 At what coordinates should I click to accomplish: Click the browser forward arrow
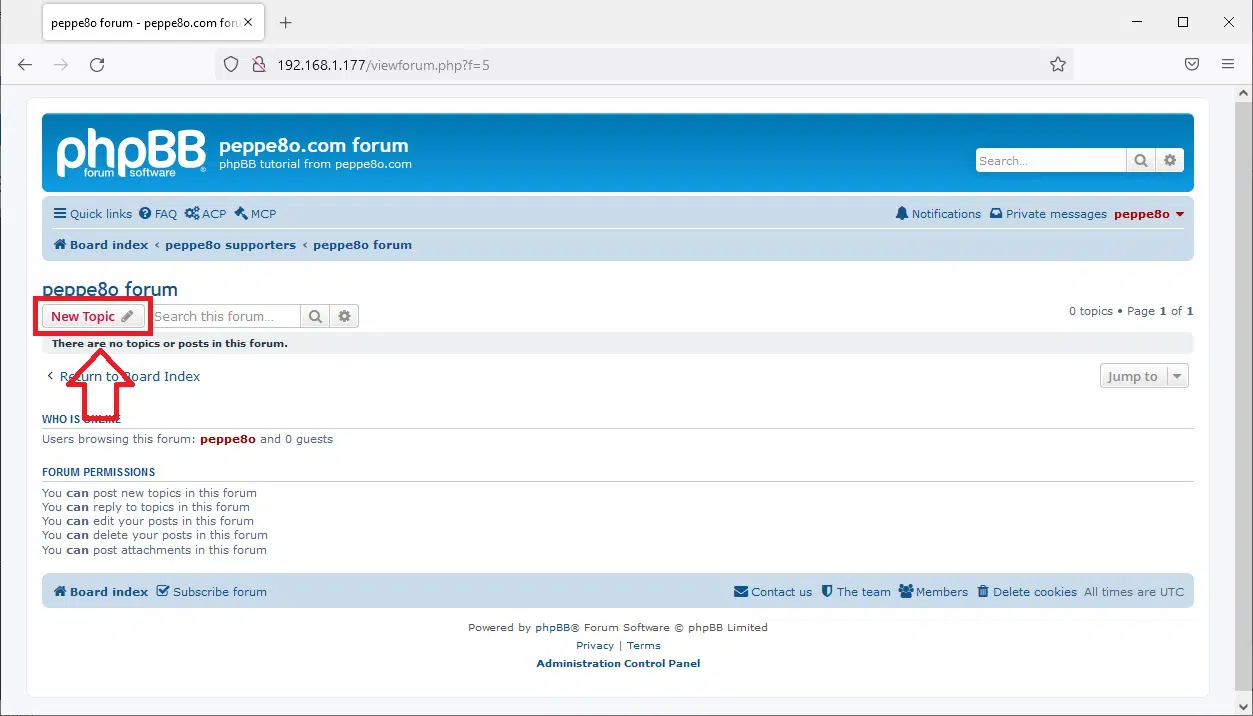coord(61,64)
